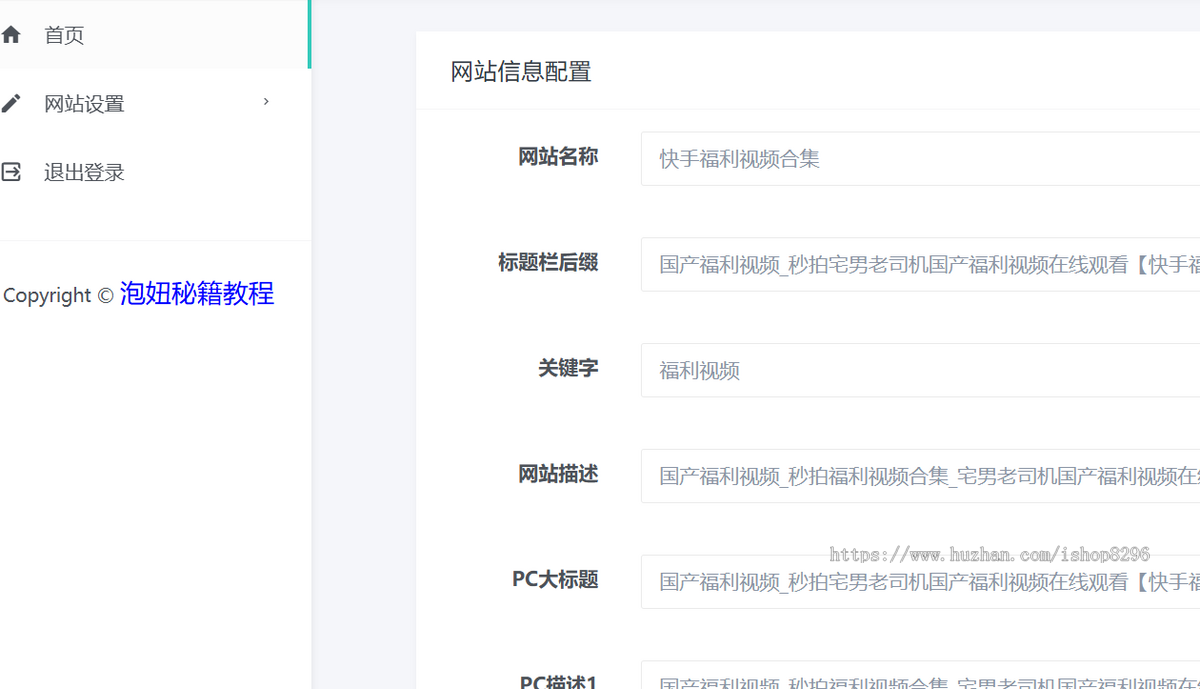Open the 首页 menu item
Viewport: 1200px width, 689px height.
[x=155, y=35]
